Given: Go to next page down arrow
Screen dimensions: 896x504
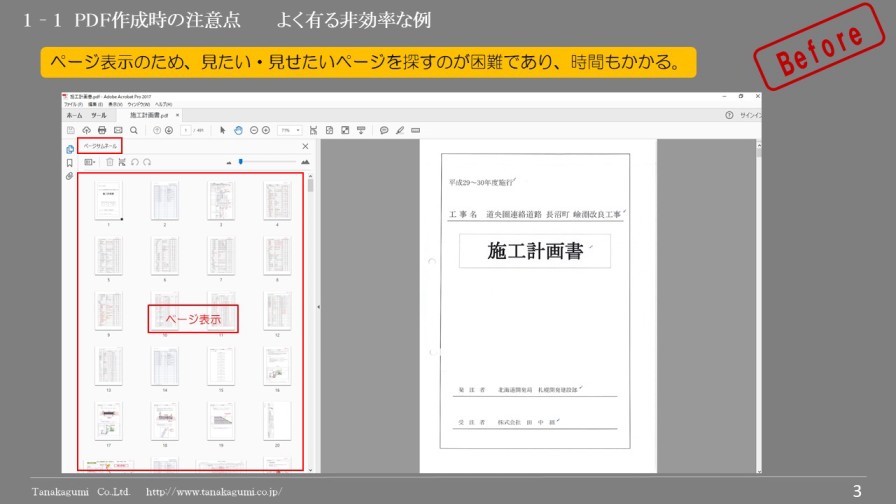Looking at the screenshot, I should [x=169, y=130].
